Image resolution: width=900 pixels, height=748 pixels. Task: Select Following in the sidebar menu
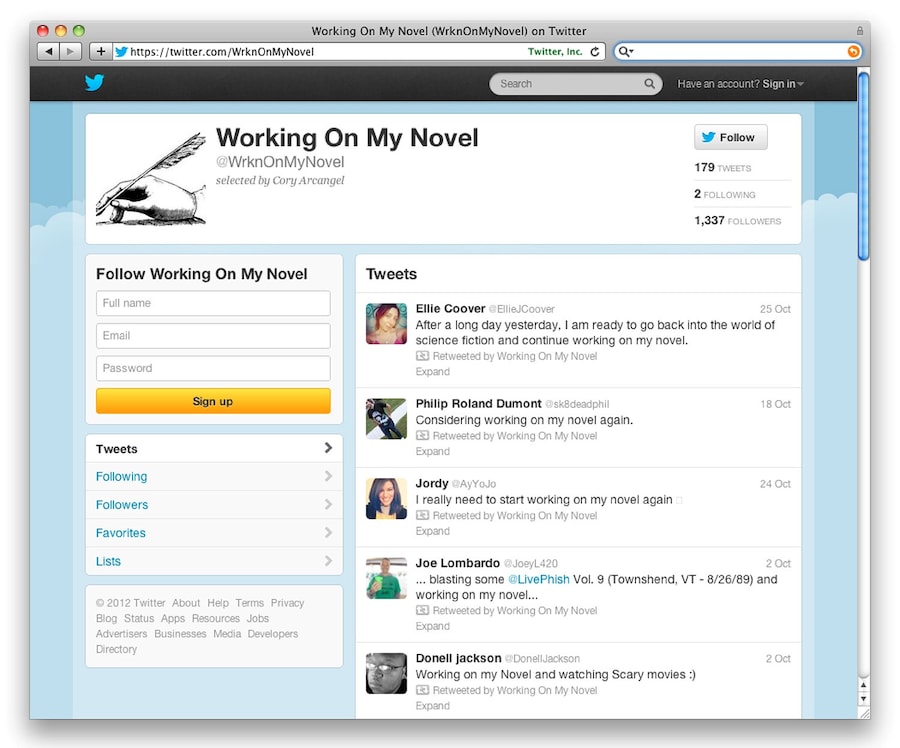122,477
